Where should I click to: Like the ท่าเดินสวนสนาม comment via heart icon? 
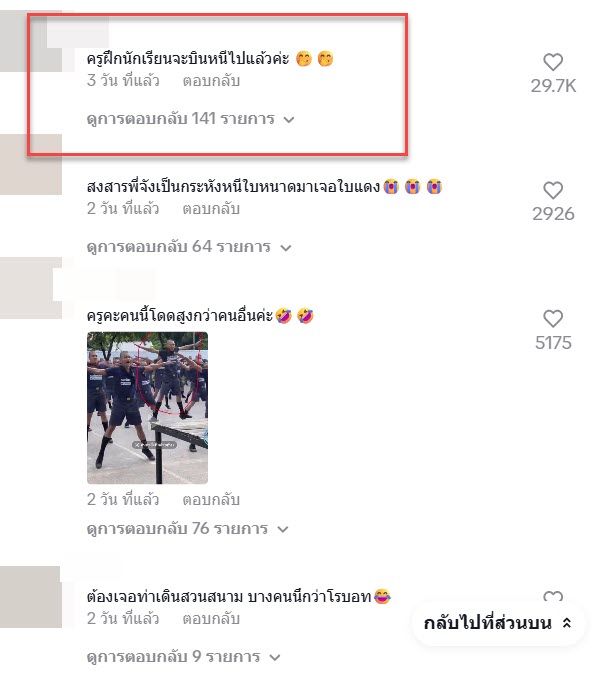[x=553, y=596]
